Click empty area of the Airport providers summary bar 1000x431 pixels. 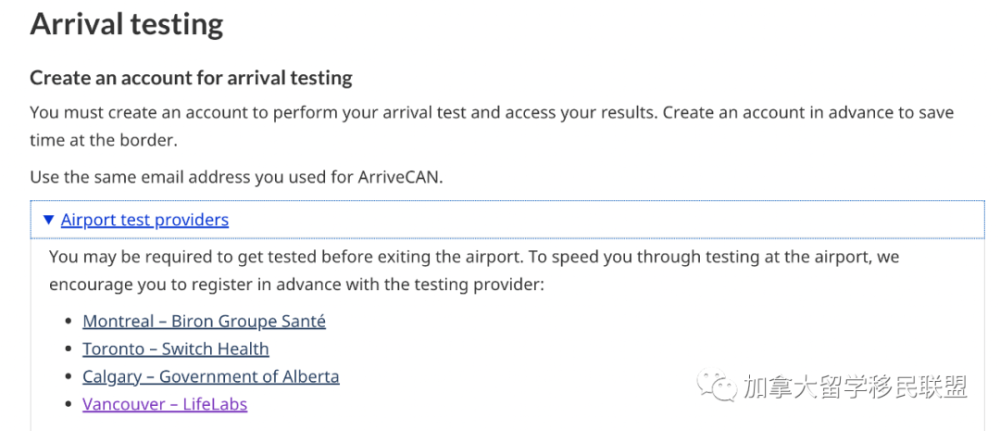[x=606, y=221]
